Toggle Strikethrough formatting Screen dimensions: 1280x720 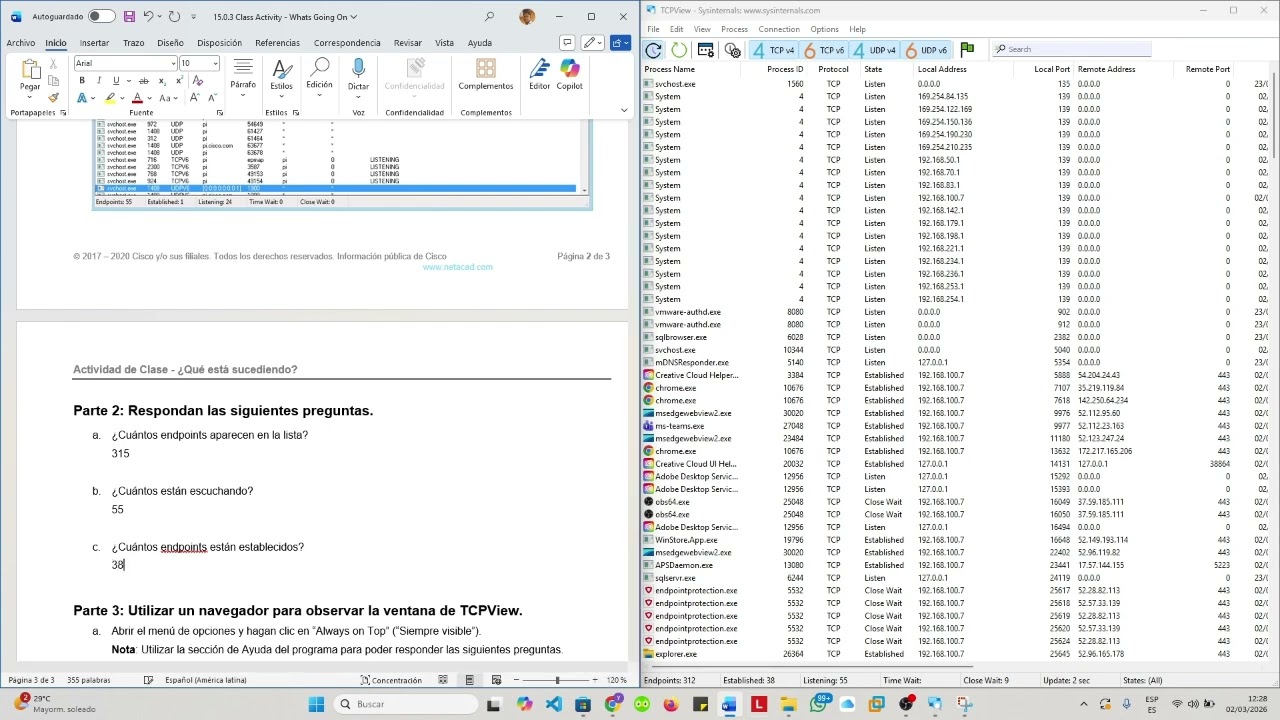pos(144,81)
